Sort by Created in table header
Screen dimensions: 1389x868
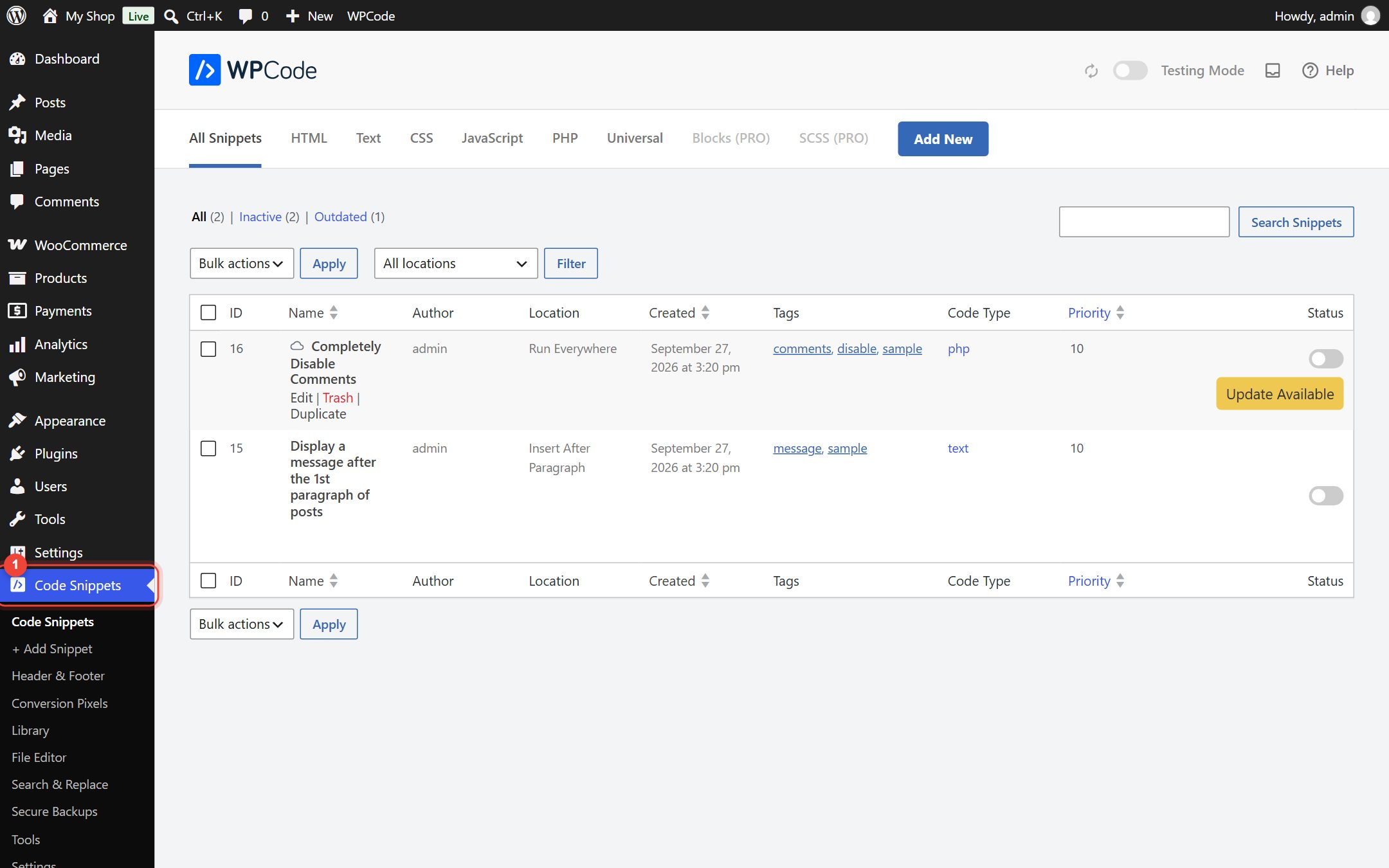[679, 312]
